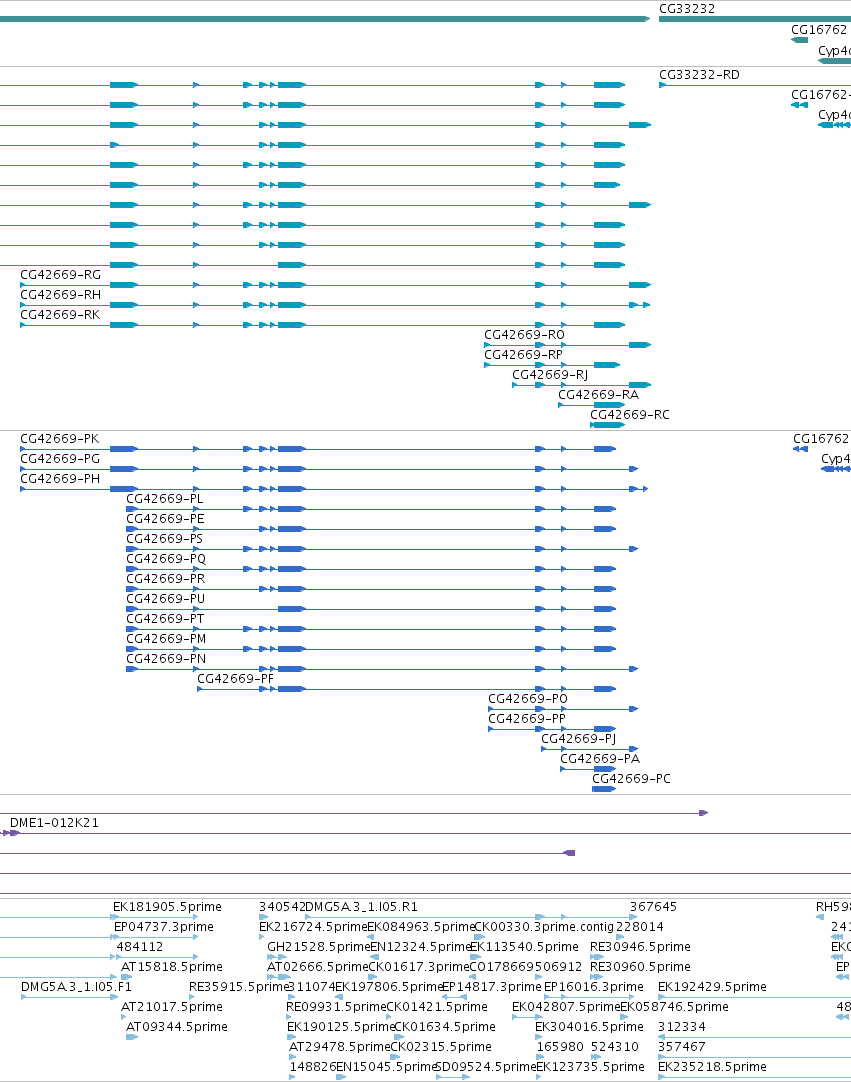The height and width of the screenshot is (1082, 851).
Task: Click EST RE30960.5prime
Action: (640, 967)
